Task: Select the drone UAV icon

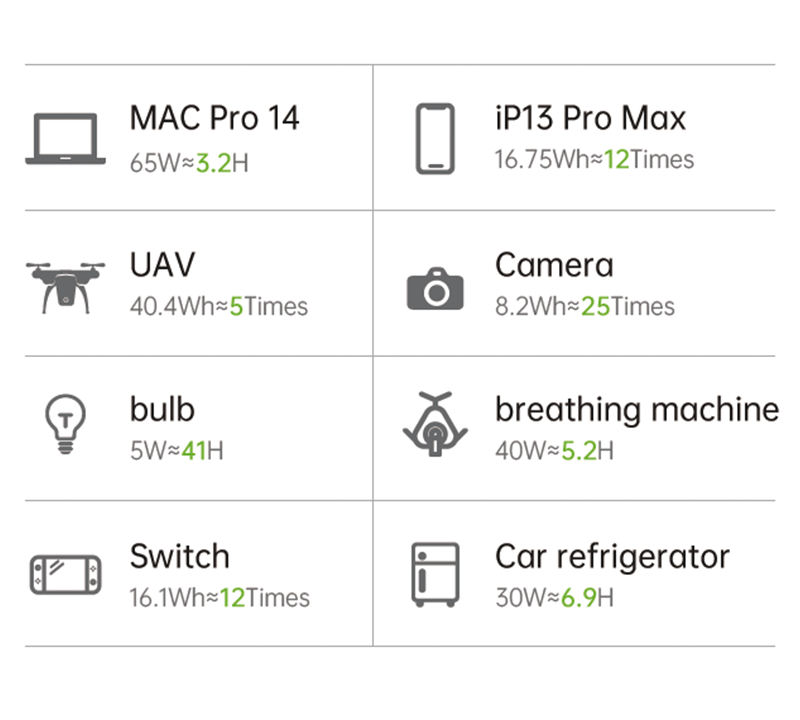Action: click(x=66, y=284)
